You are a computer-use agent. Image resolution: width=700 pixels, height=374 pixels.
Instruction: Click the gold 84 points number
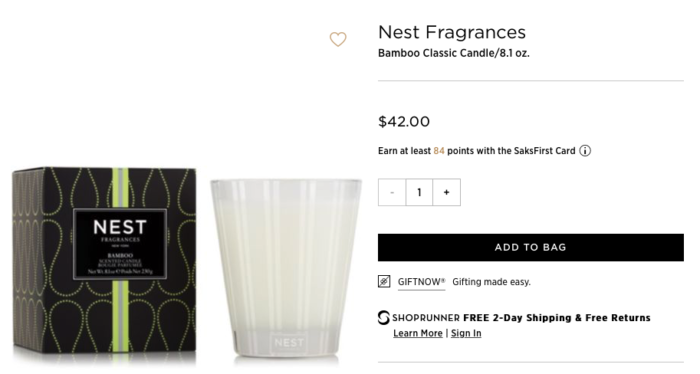coord(439,151)
